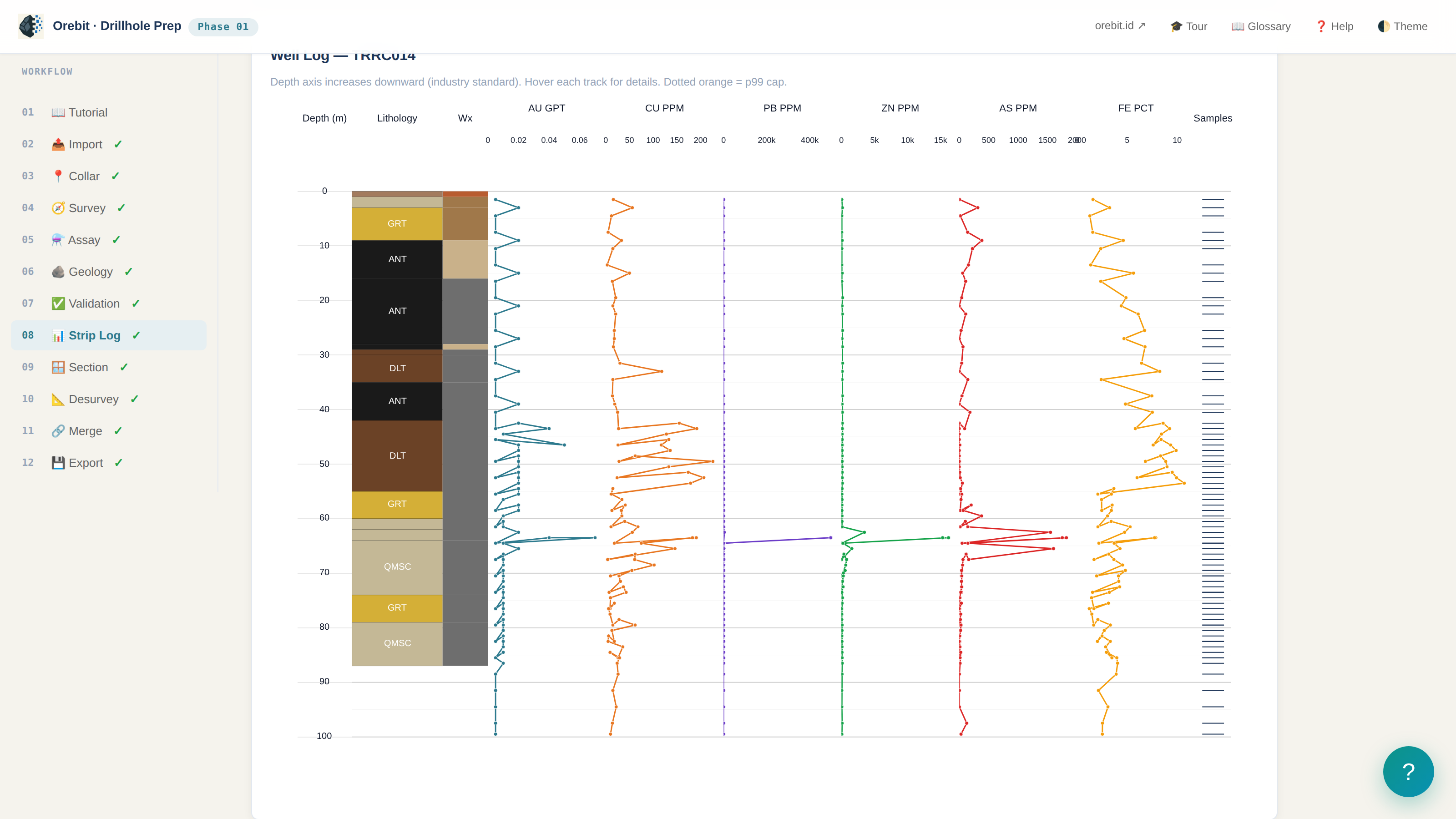1456x819 pixels.
Task: Click the Samples column header
Action: point(1213,118)
